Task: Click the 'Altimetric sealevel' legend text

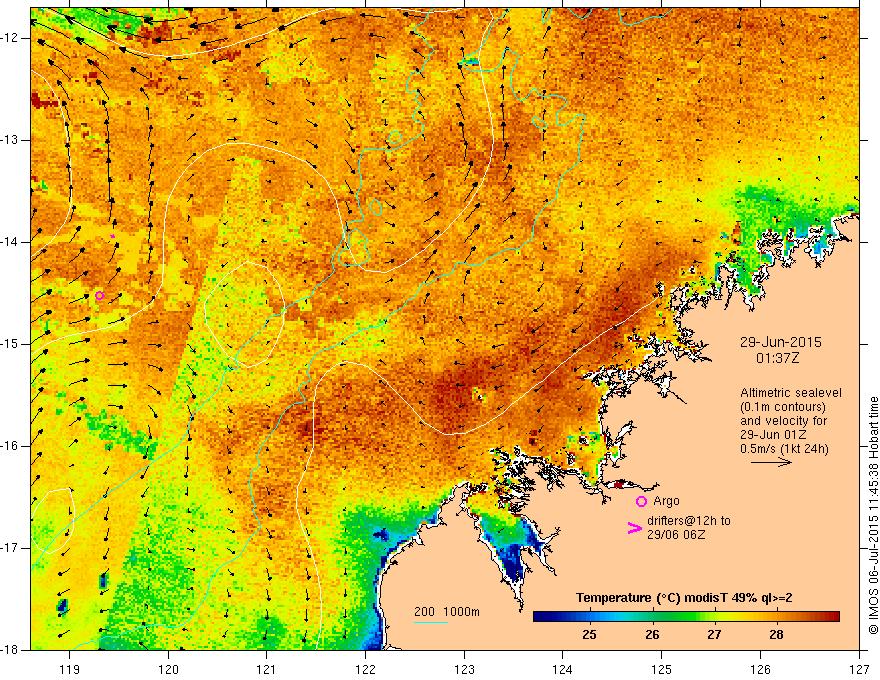Action: (791, 393)
